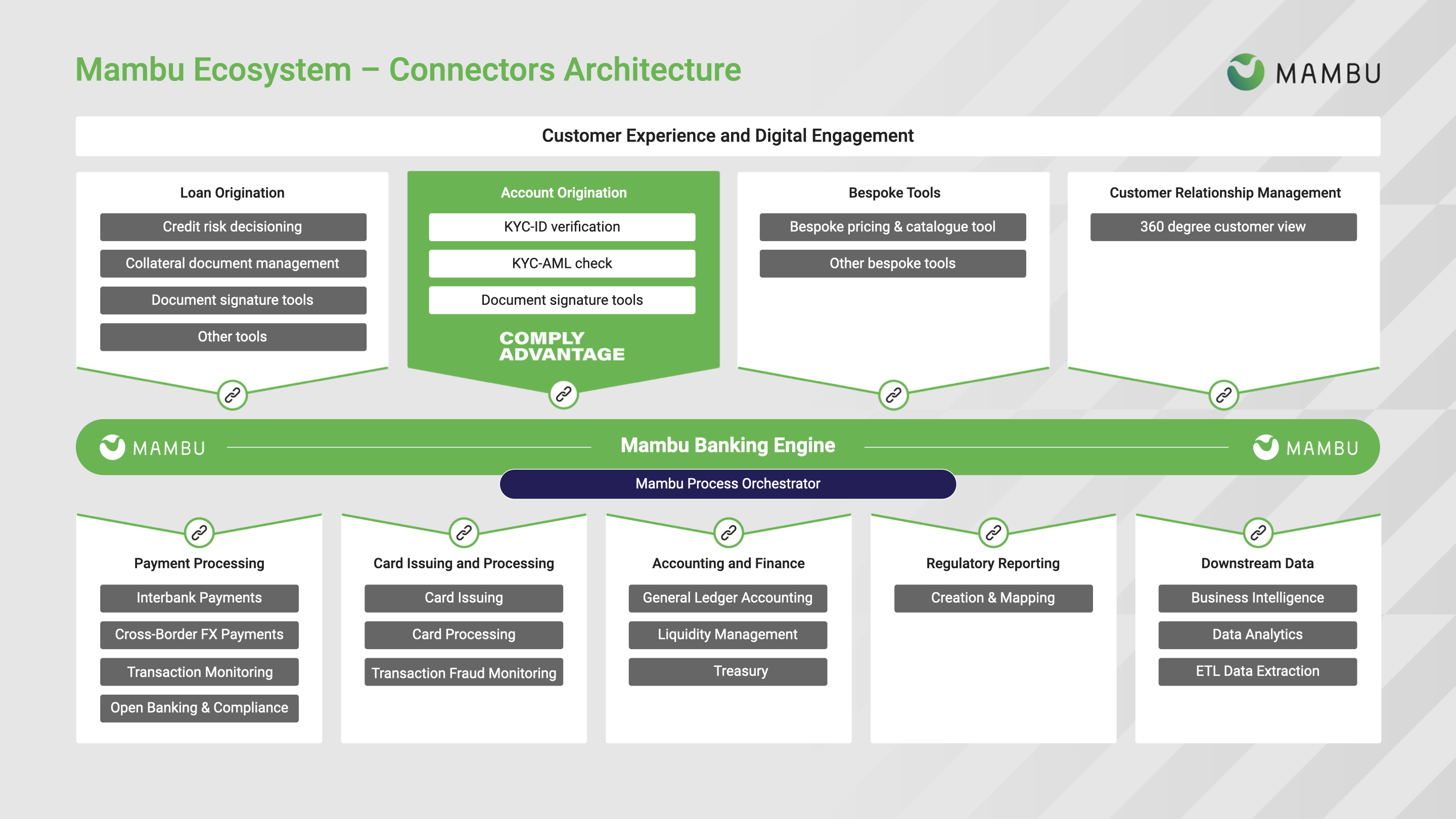
Task: Select the KYC-ID verification item
Action: pos(562,226)
